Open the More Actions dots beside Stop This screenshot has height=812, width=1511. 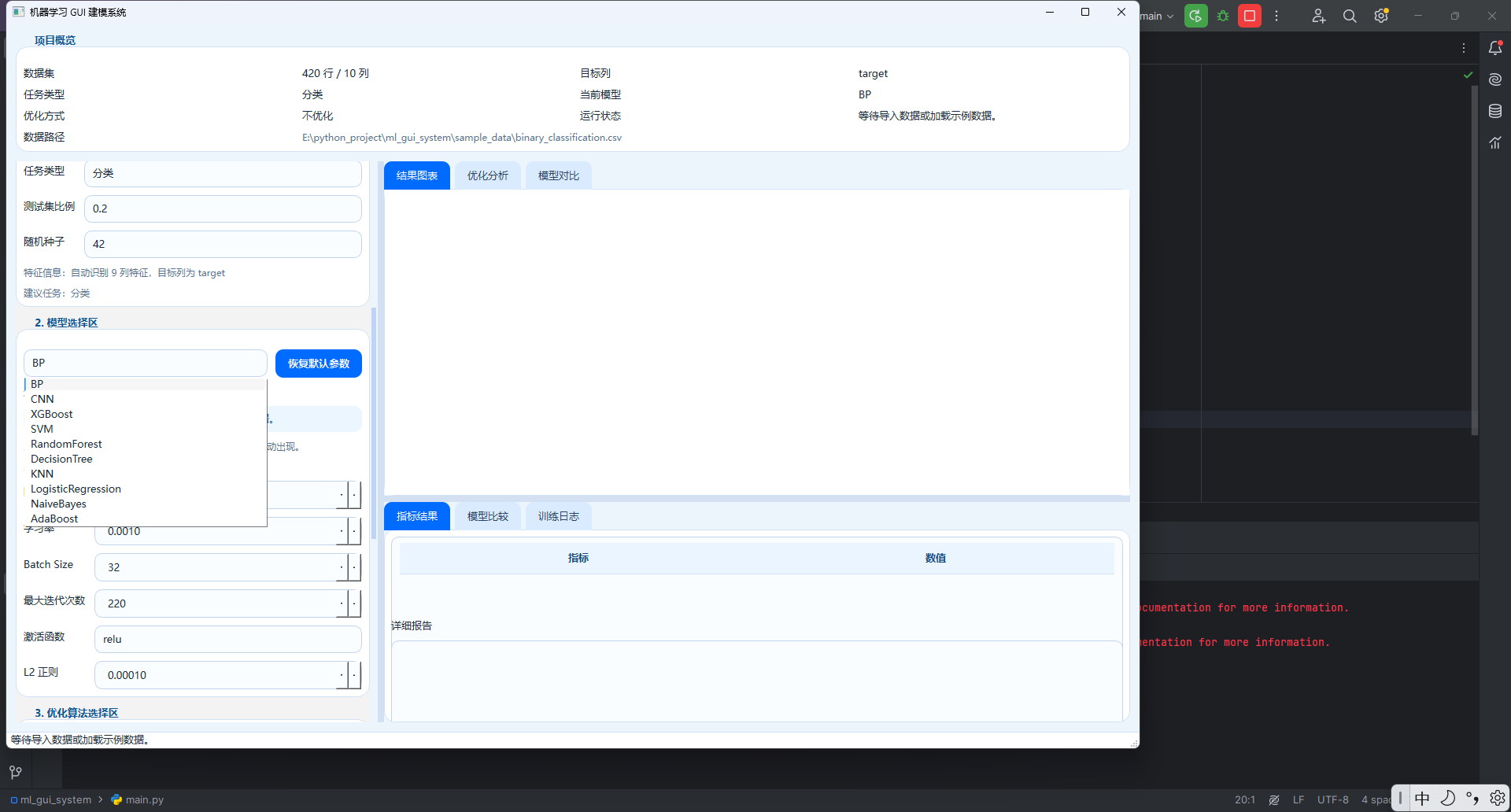pos(1276,16)
